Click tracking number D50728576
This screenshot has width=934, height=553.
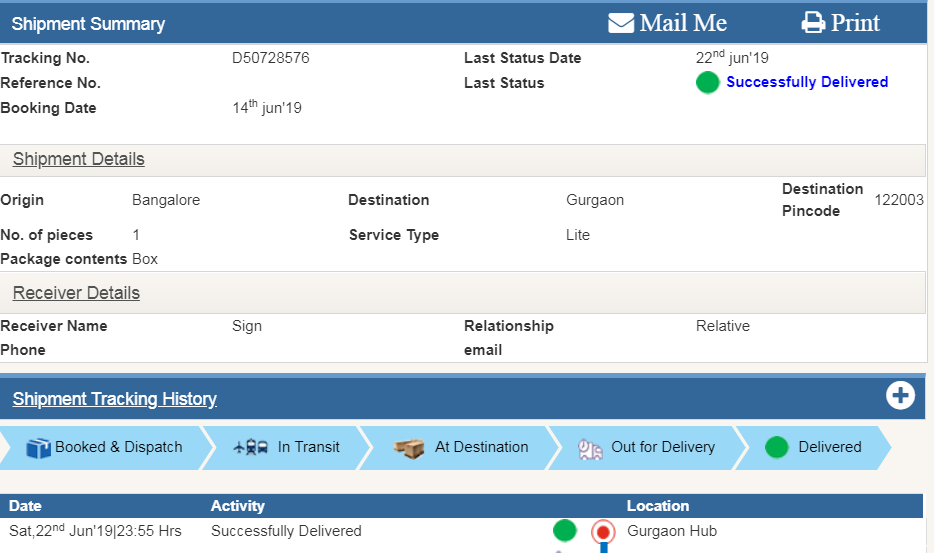pyautogui.click(x=270, y=58)
